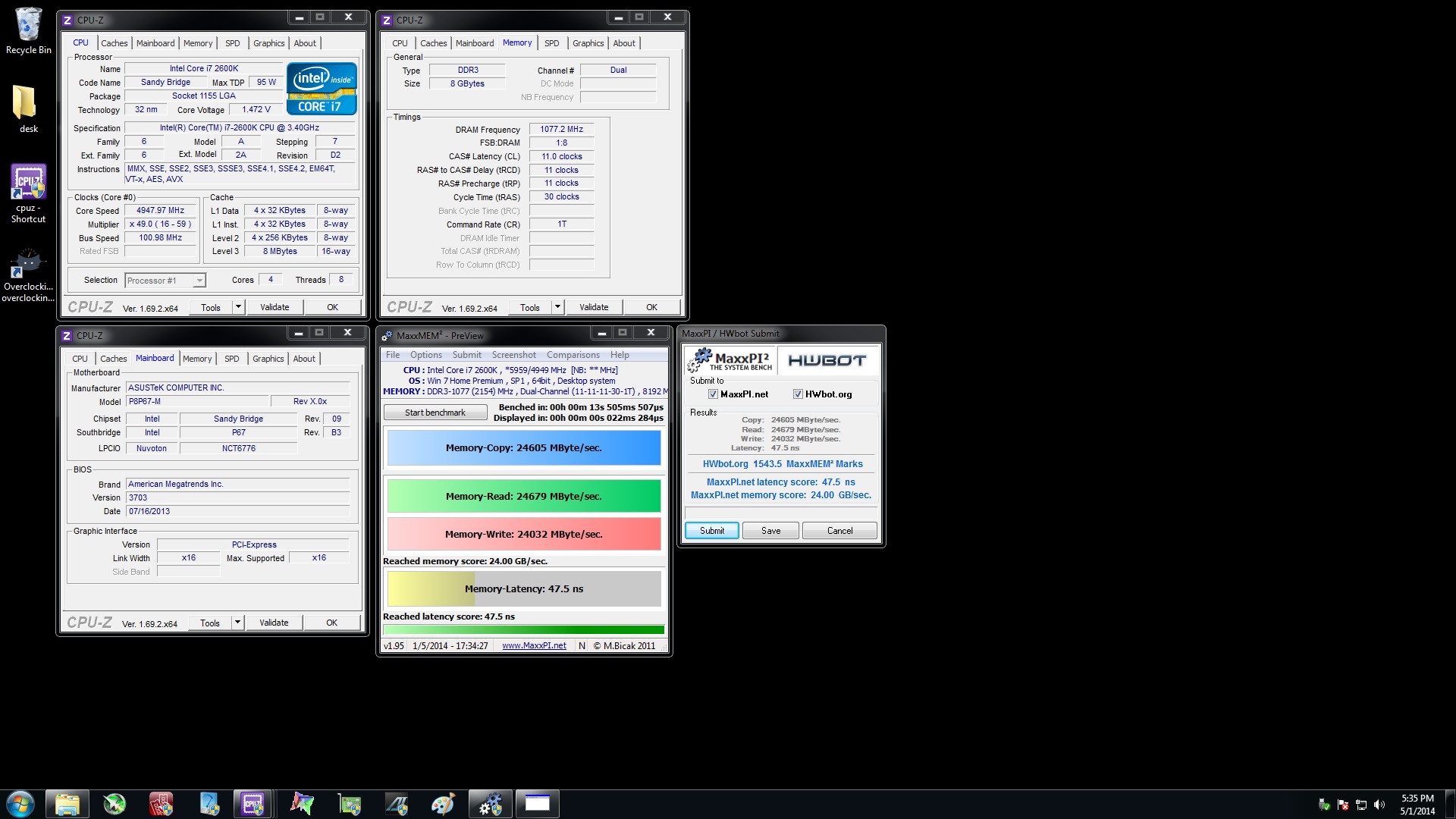
Task: Open the Screenshot menu in MaxxMEM
Action: pos(513,355)
